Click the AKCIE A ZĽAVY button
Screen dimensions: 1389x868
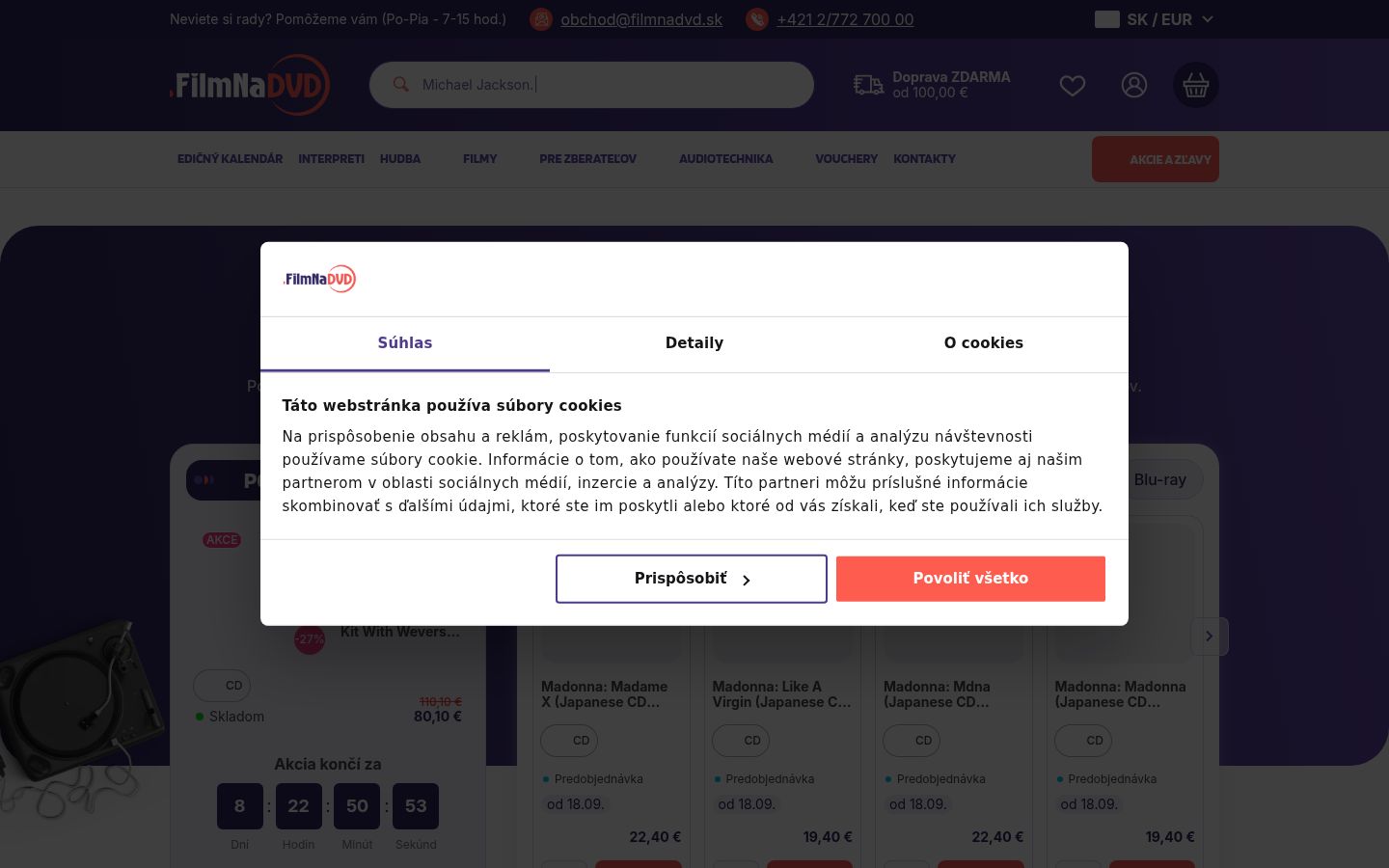[x=1156, y=159]
